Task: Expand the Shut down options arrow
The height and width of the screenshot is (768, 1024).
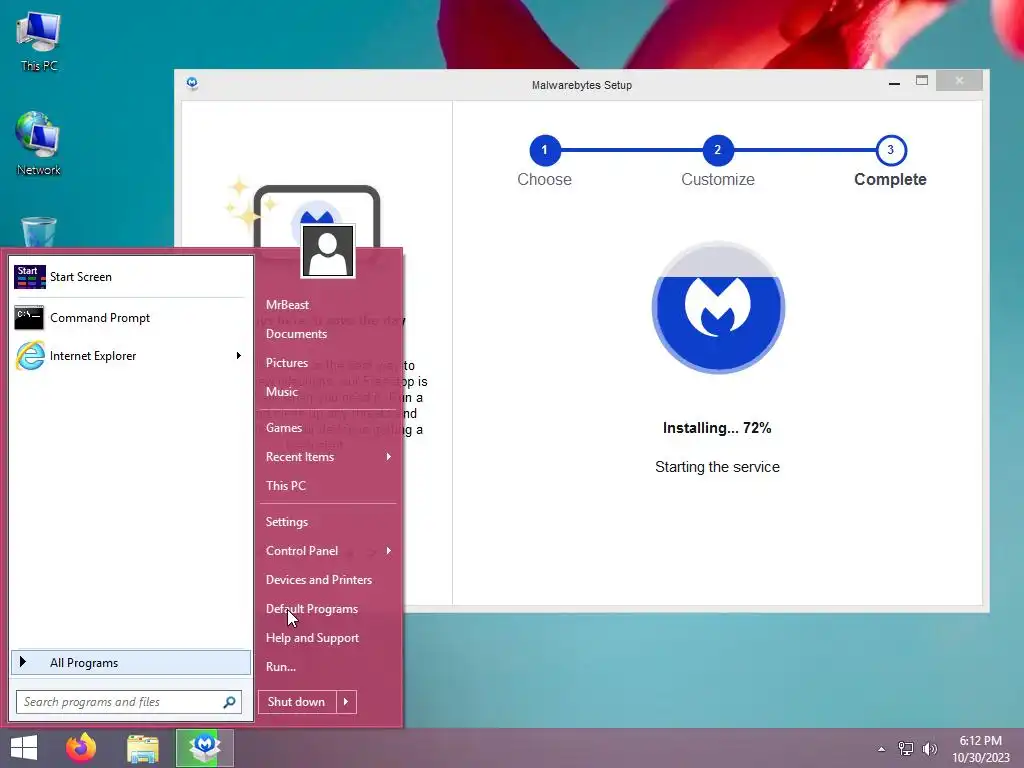Action: click(346, 702)
